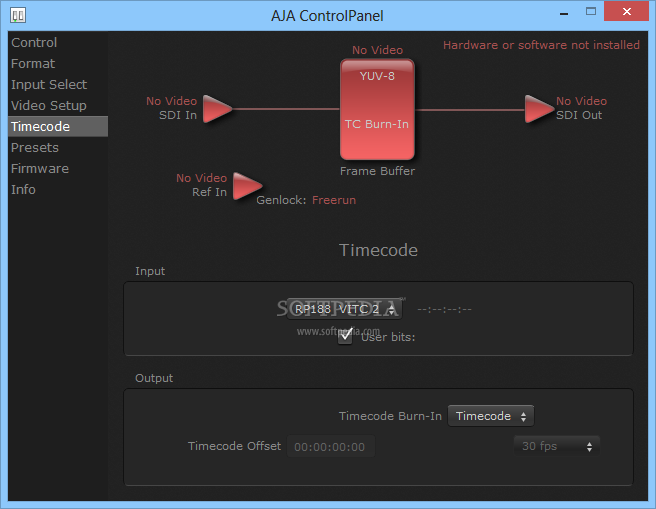656x509 pixels.
Task: Open the RP188 VITC 2 input dropdown
Action: click(x=344, y=309)
